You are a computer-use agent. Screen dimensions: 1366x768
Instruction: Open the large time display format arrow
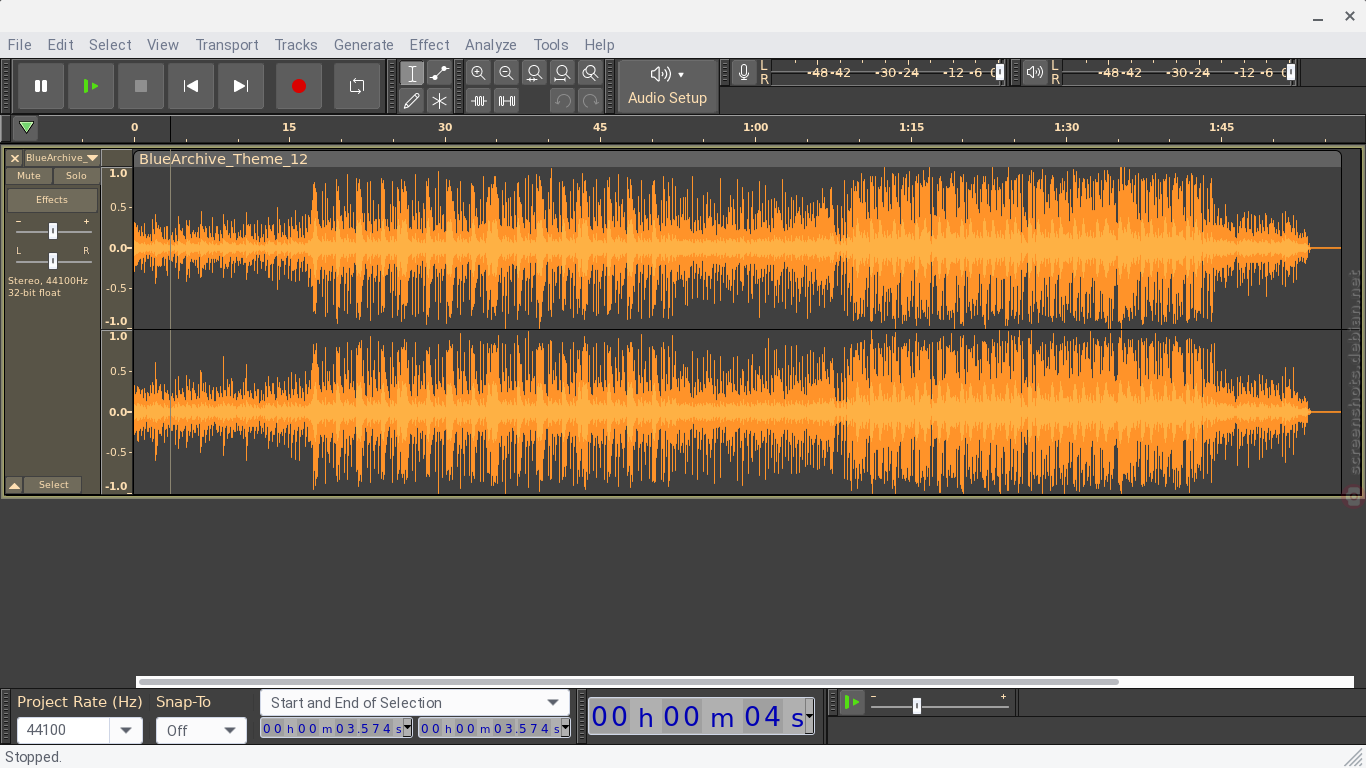point(809,717)
